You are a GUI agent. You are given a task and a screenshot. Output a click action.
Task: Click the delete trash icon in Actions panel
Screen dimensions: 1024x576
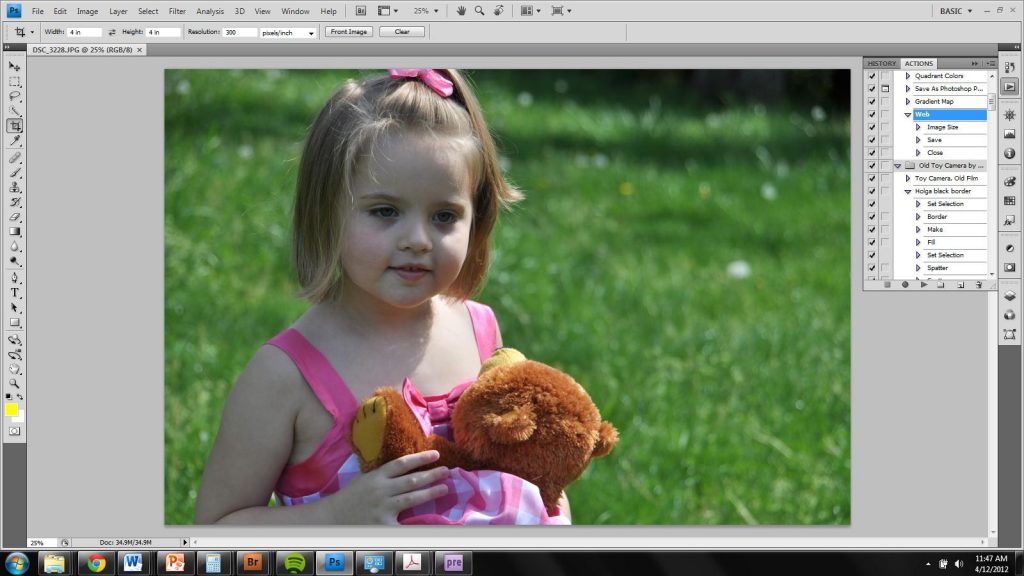point(978,285)
